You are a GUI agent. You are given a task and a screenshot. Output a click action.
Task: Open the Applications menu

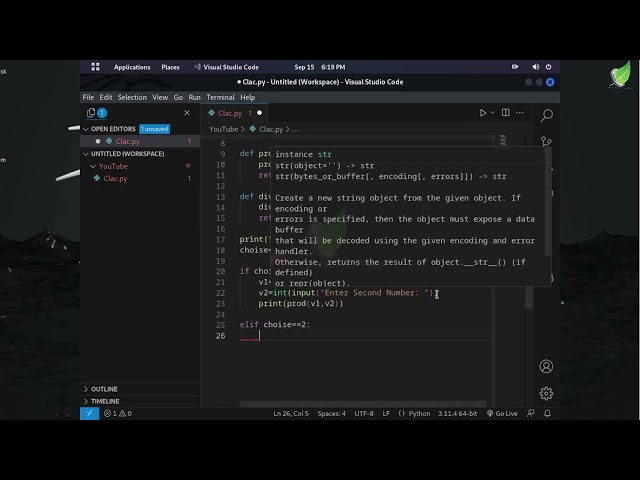point(132,67)
